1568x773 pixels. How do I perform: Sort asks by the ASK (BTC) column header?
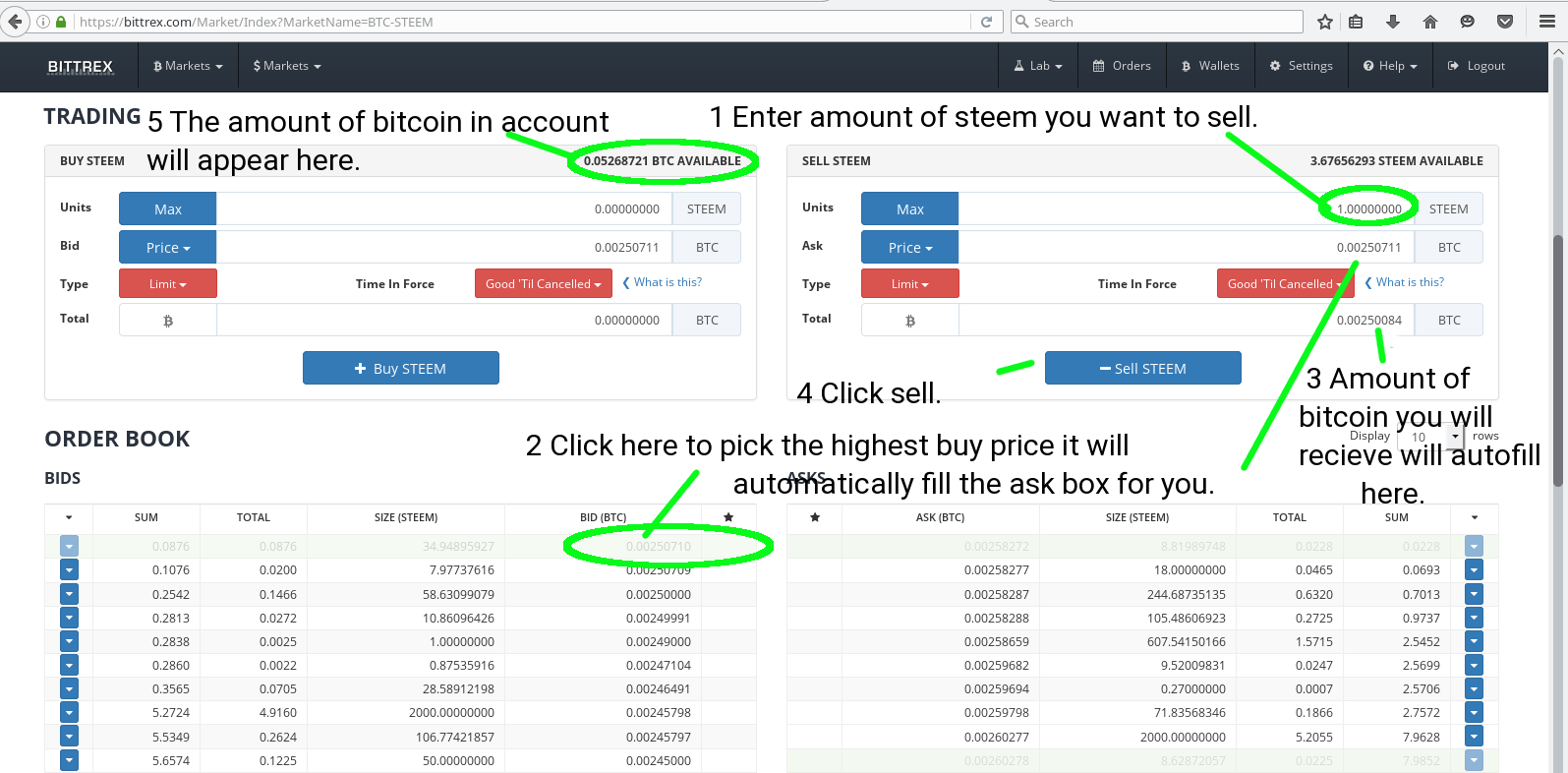click(x=940, y=517)
